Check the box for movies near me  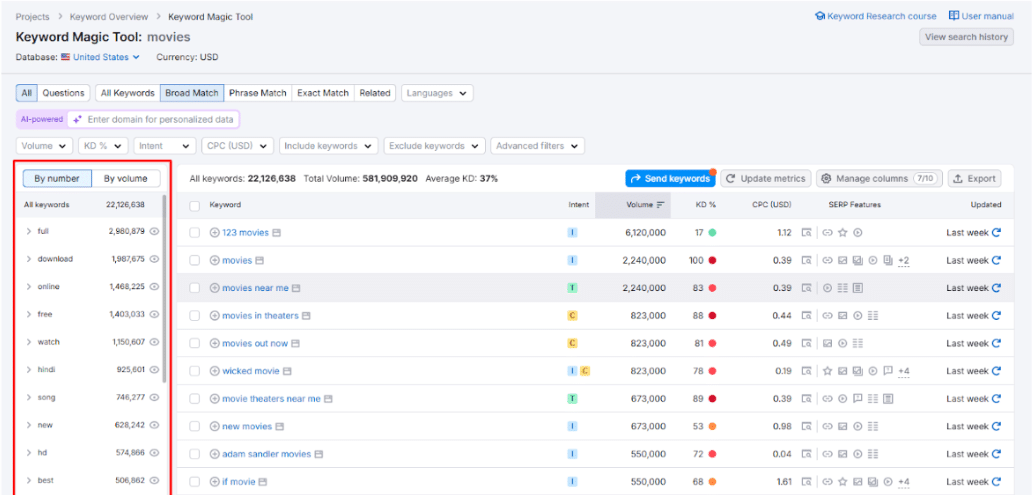(195, 288)
